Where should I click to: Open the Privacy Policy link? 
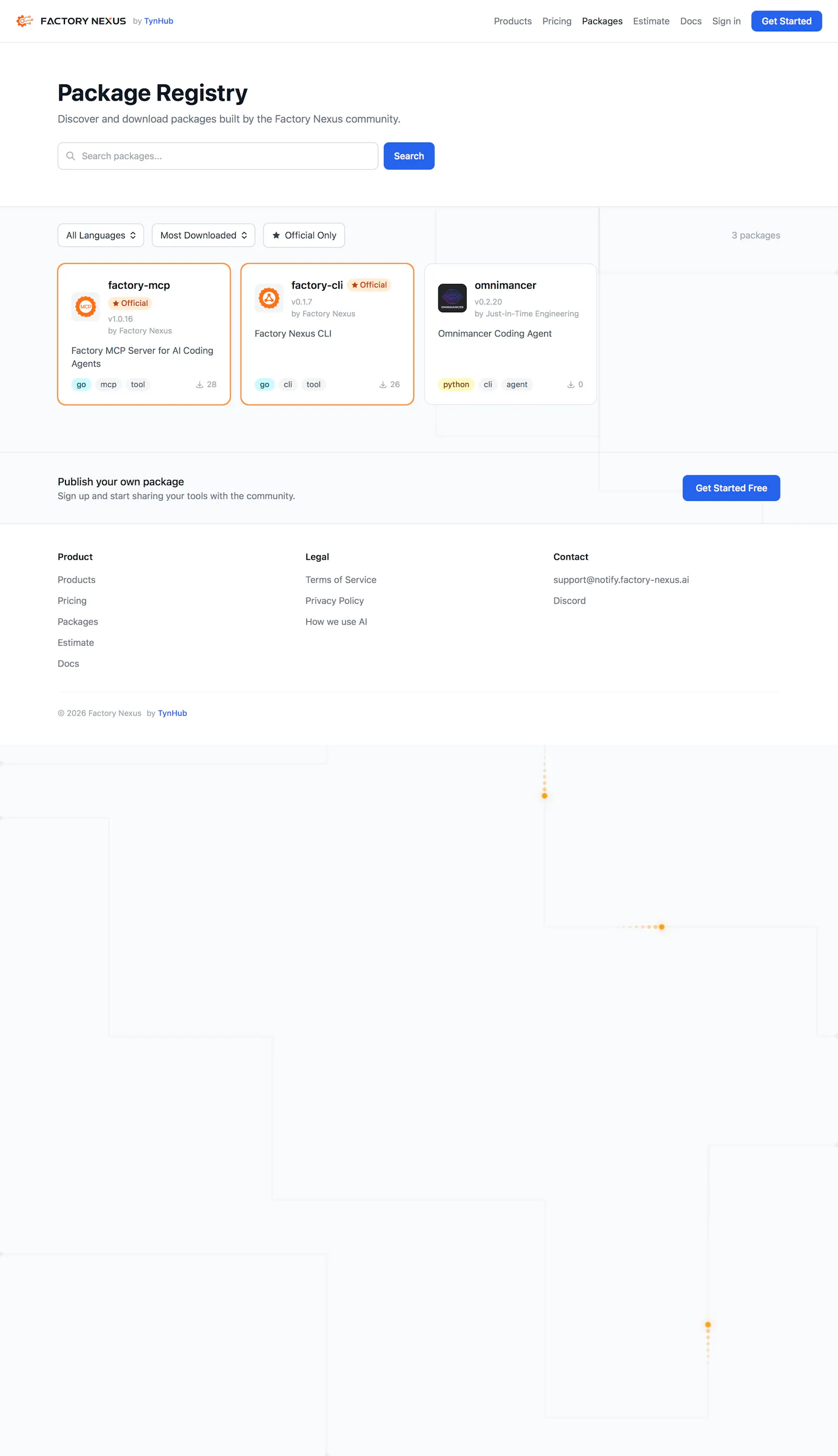(334, 600)
